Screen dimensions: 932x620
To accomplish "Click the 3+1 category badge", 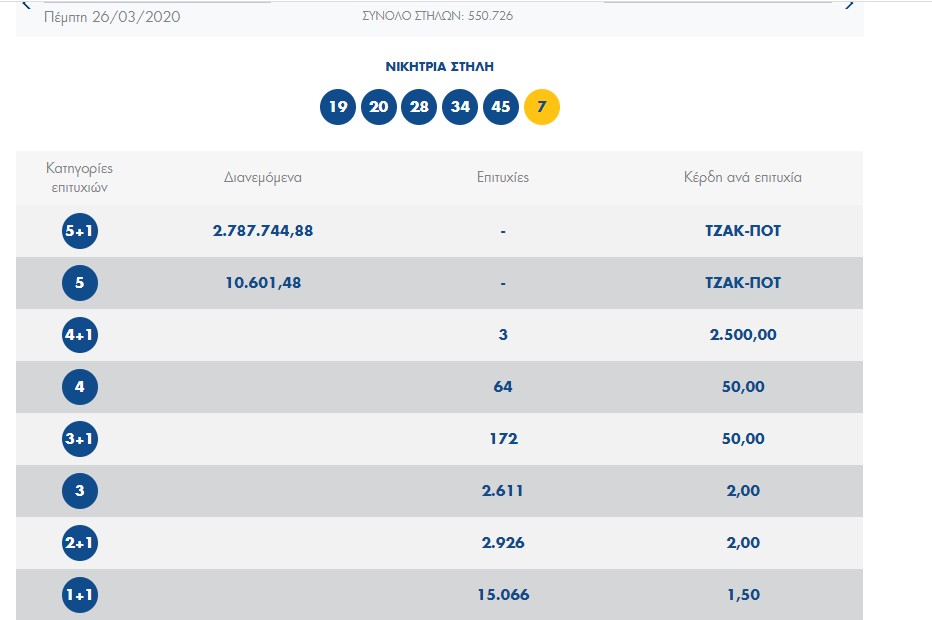I will (80, 439).
